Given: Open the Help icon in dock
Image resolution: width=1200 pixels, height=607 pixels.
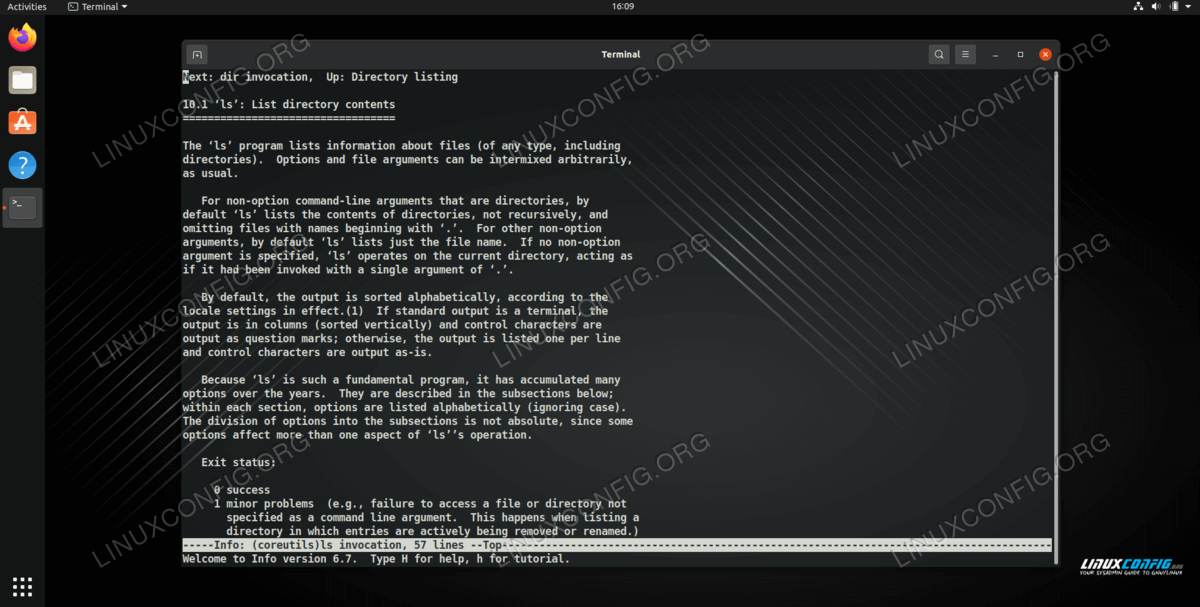Looking at the screenshot, I should point(22,165).
